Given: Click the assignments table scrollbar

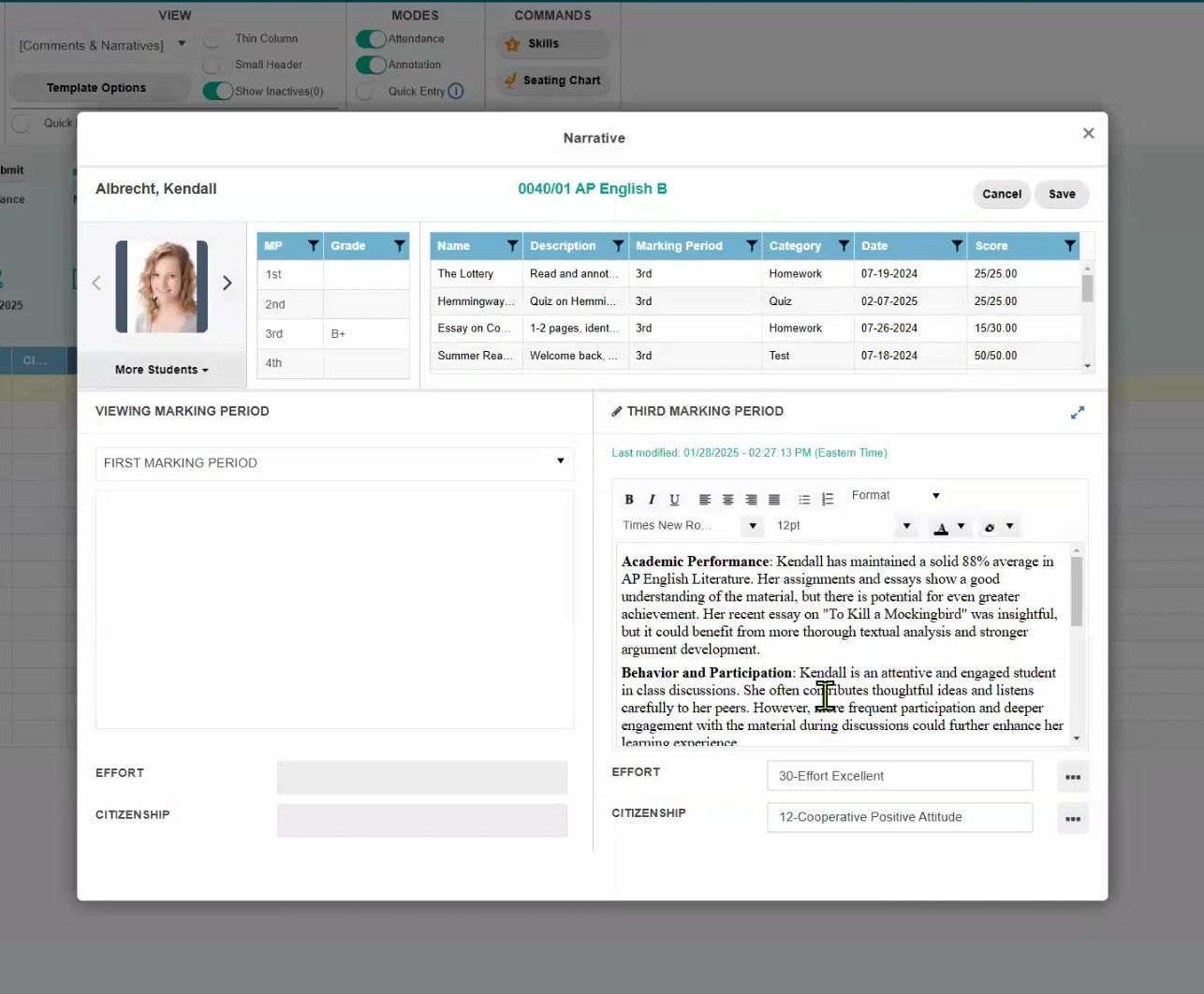Looking at the screenshot, I should pyautogui.click(x=1087, y=287).
